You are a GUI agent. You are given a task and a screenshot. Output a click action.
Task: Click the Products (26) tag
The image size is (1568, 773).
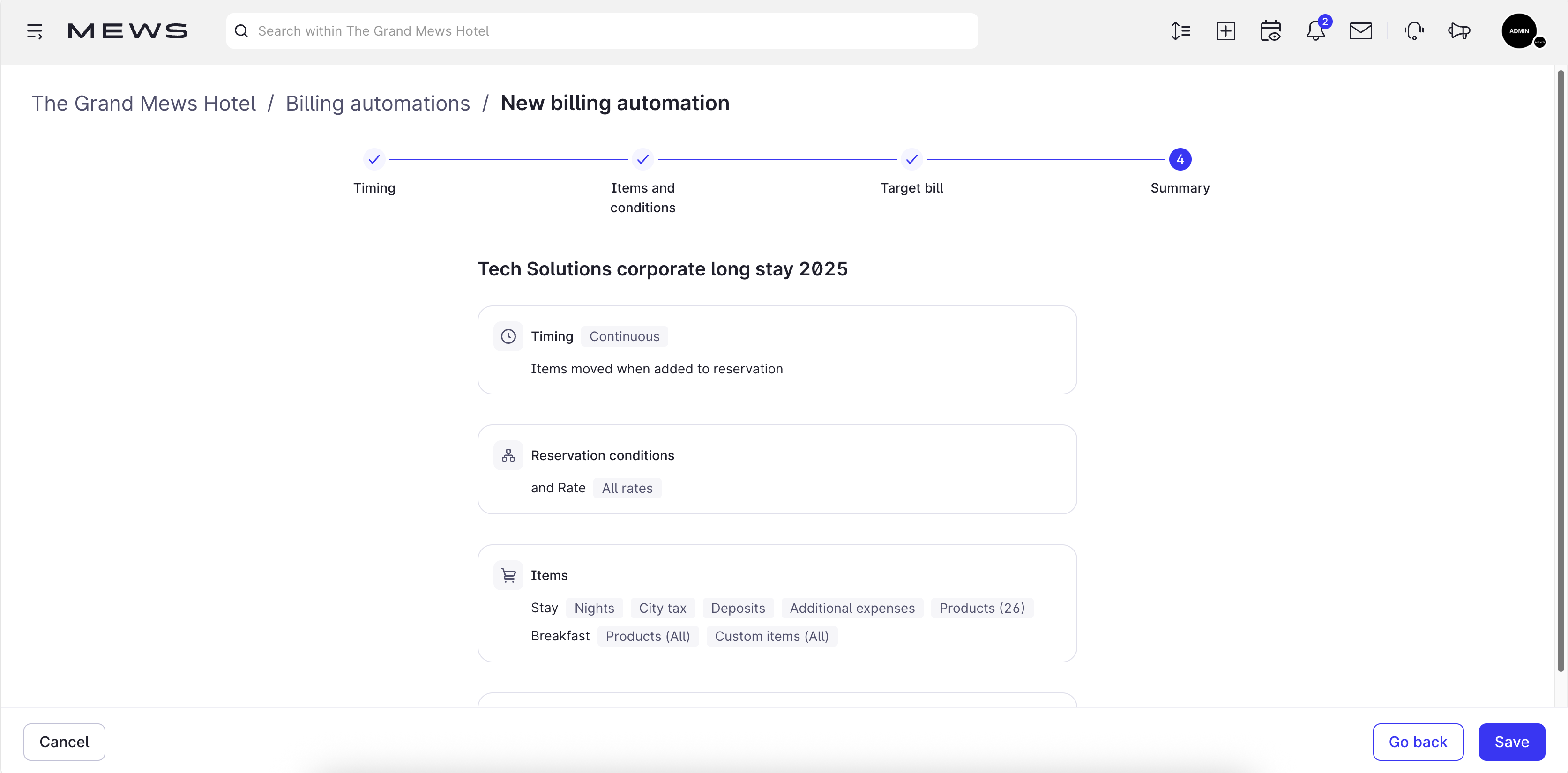click(x=982, y=608)
